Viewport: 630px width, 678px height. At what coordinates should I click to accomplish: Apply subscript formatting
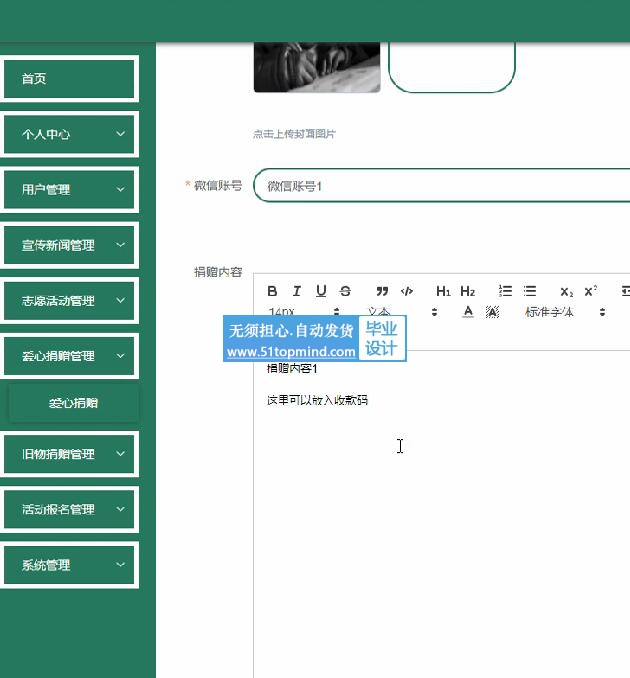pyautogui.click(x=566, y=291)
